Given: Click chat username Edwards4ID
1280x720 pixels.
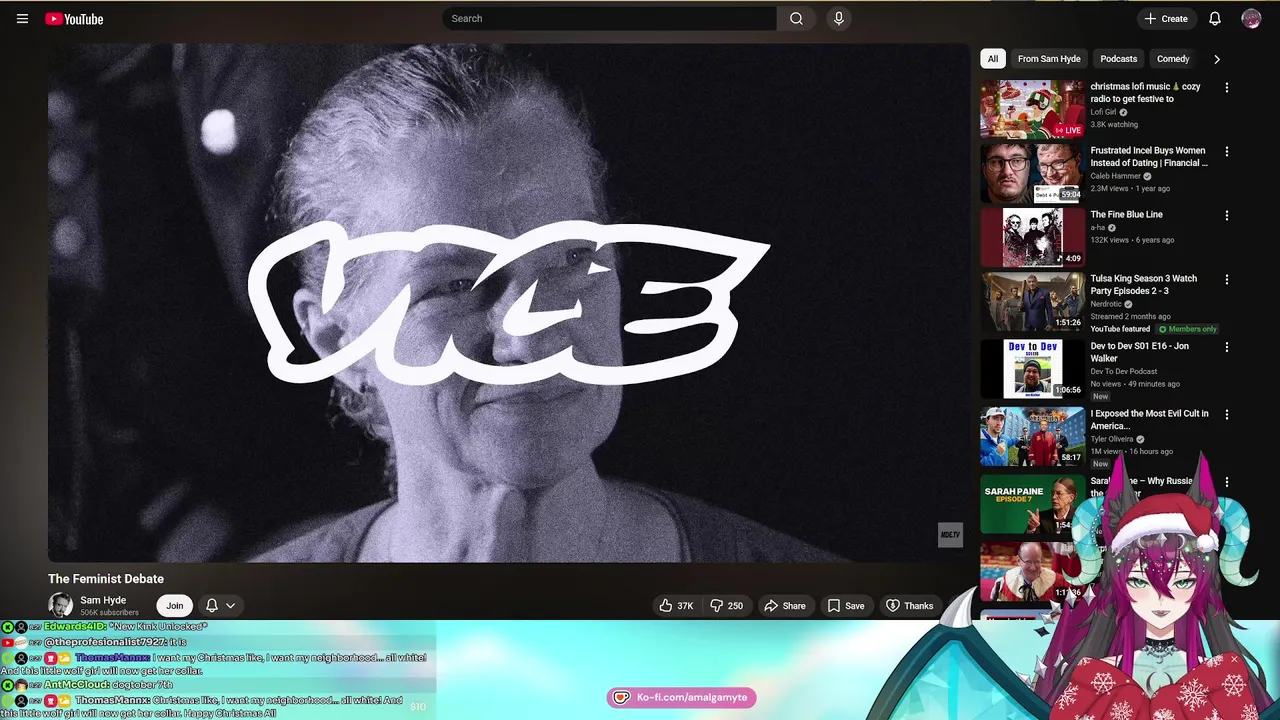Looking at the screenshot, I should 75,627.
